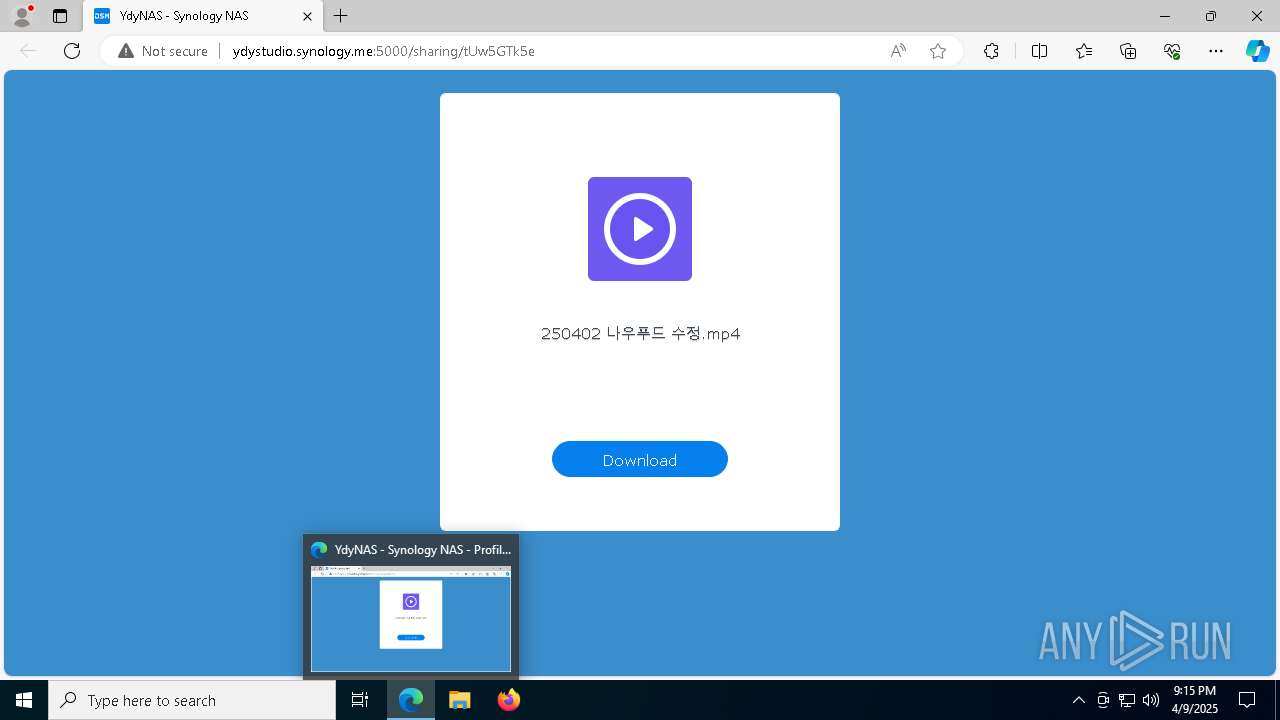
Task: Open File Explorer from taskbar
Action: (x=460, y=700)
